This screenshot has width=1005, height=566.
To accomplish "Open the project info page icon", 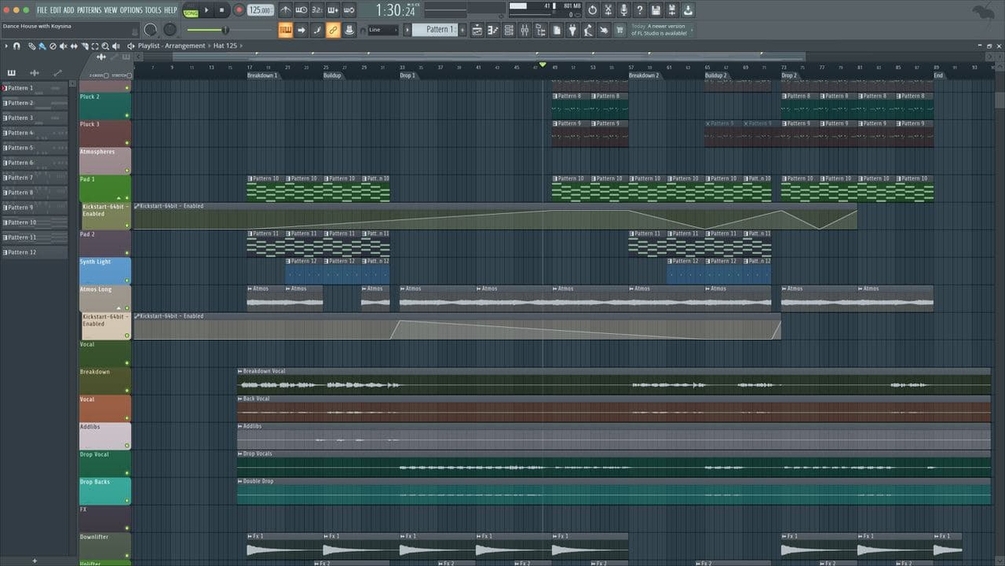I will (x=556, y=30).
